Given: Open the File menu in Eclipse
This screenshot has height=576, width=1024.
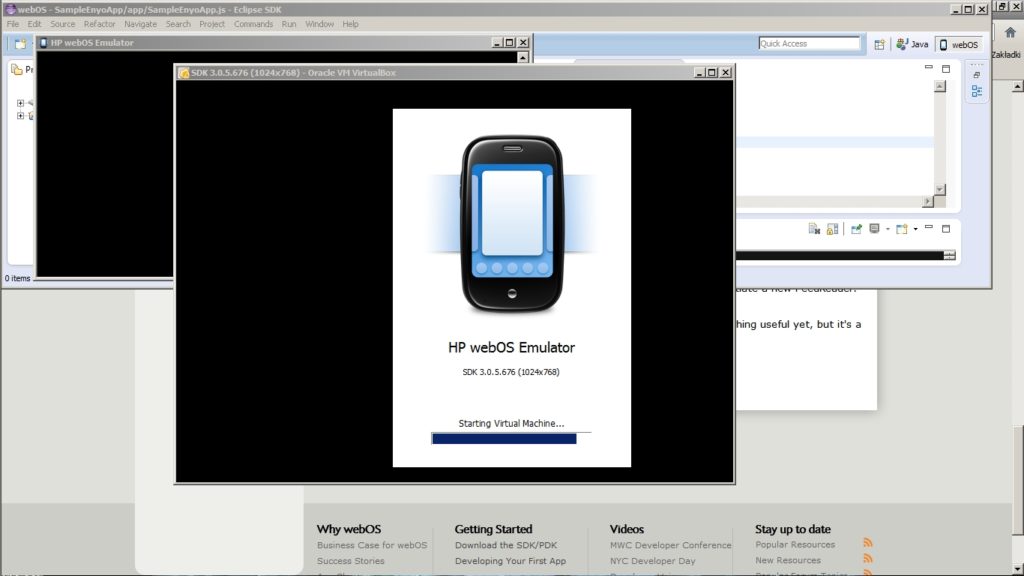Looking at the screenshot, I should [x=12, y=24].
